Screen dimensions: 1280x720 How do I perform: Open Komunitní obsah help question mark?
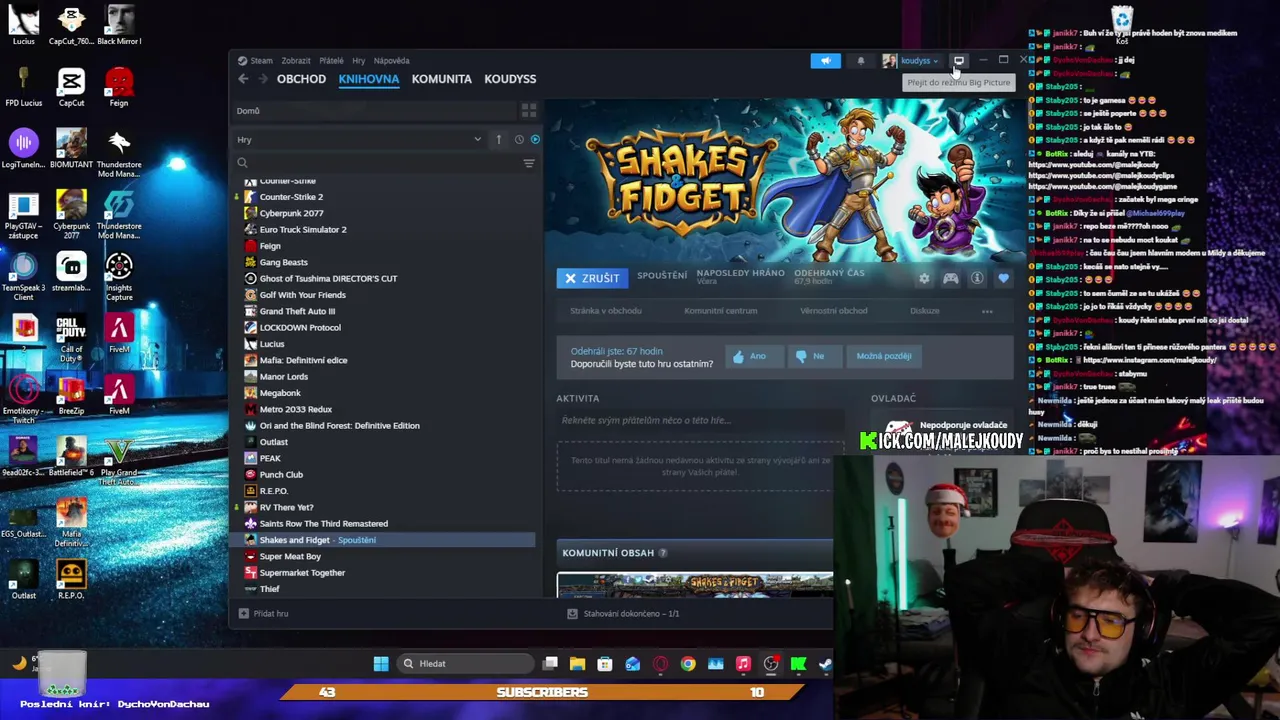(x=662, y=553)
